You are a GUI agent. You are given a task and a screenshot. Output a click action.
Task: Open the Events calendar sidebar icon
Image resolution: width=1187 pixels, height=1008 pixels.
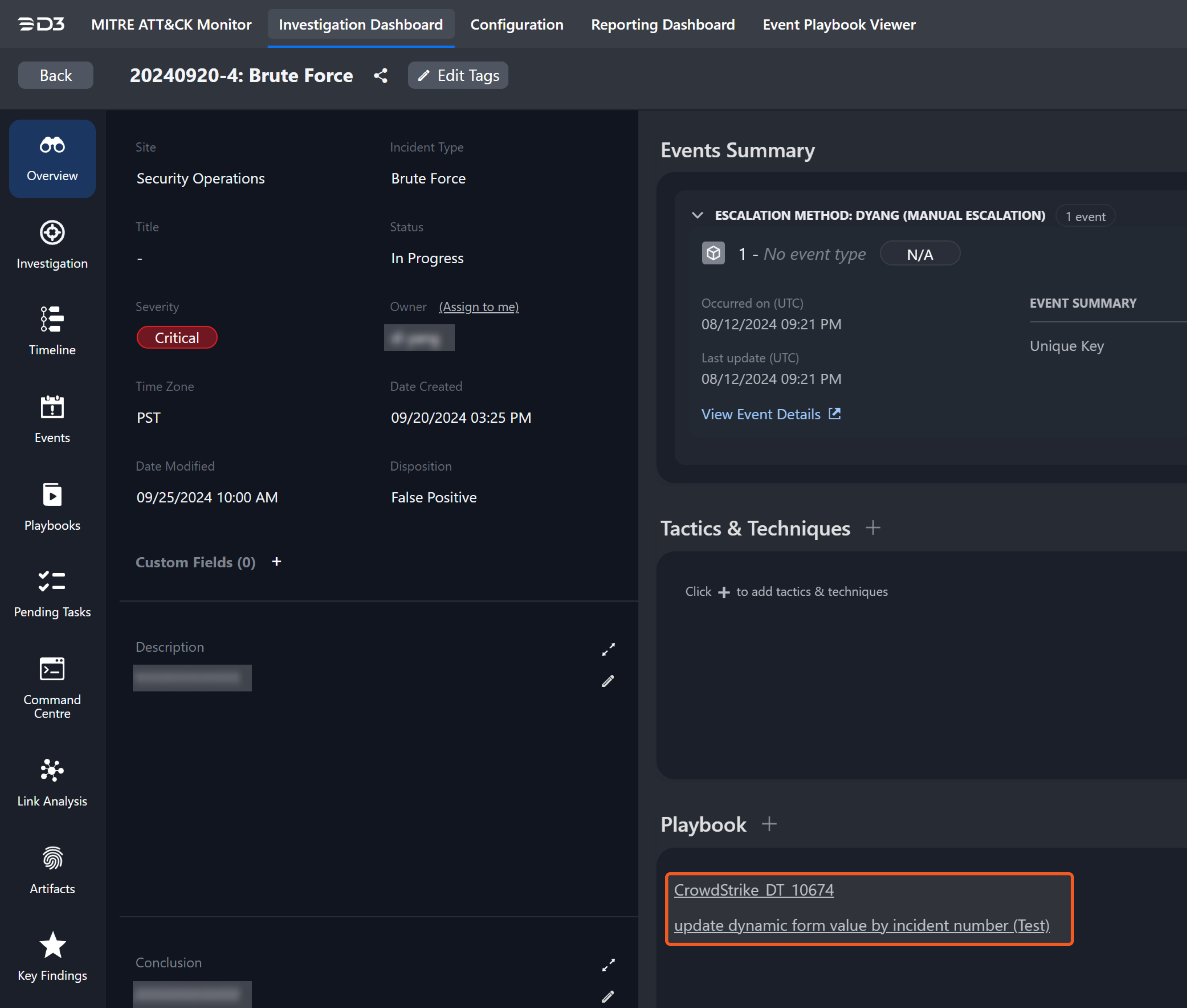click(x=52, y=408)
